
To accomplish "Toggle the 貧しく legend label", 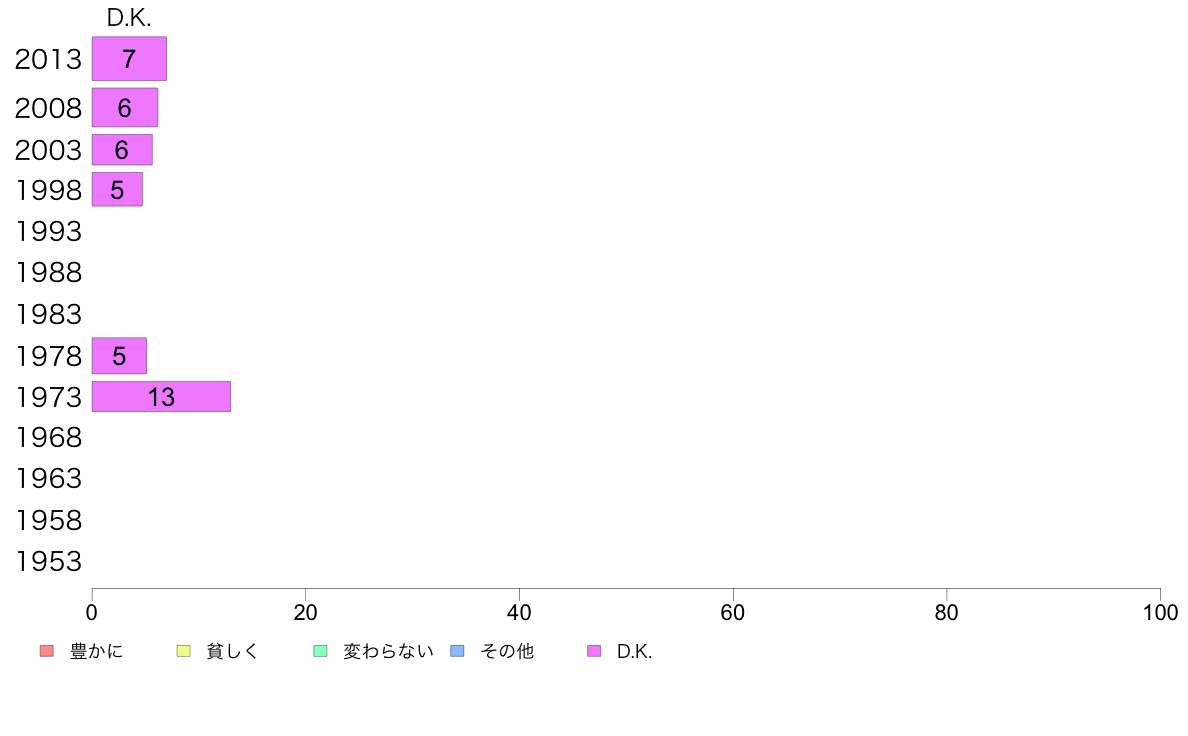I will click(x=233, y=651).
